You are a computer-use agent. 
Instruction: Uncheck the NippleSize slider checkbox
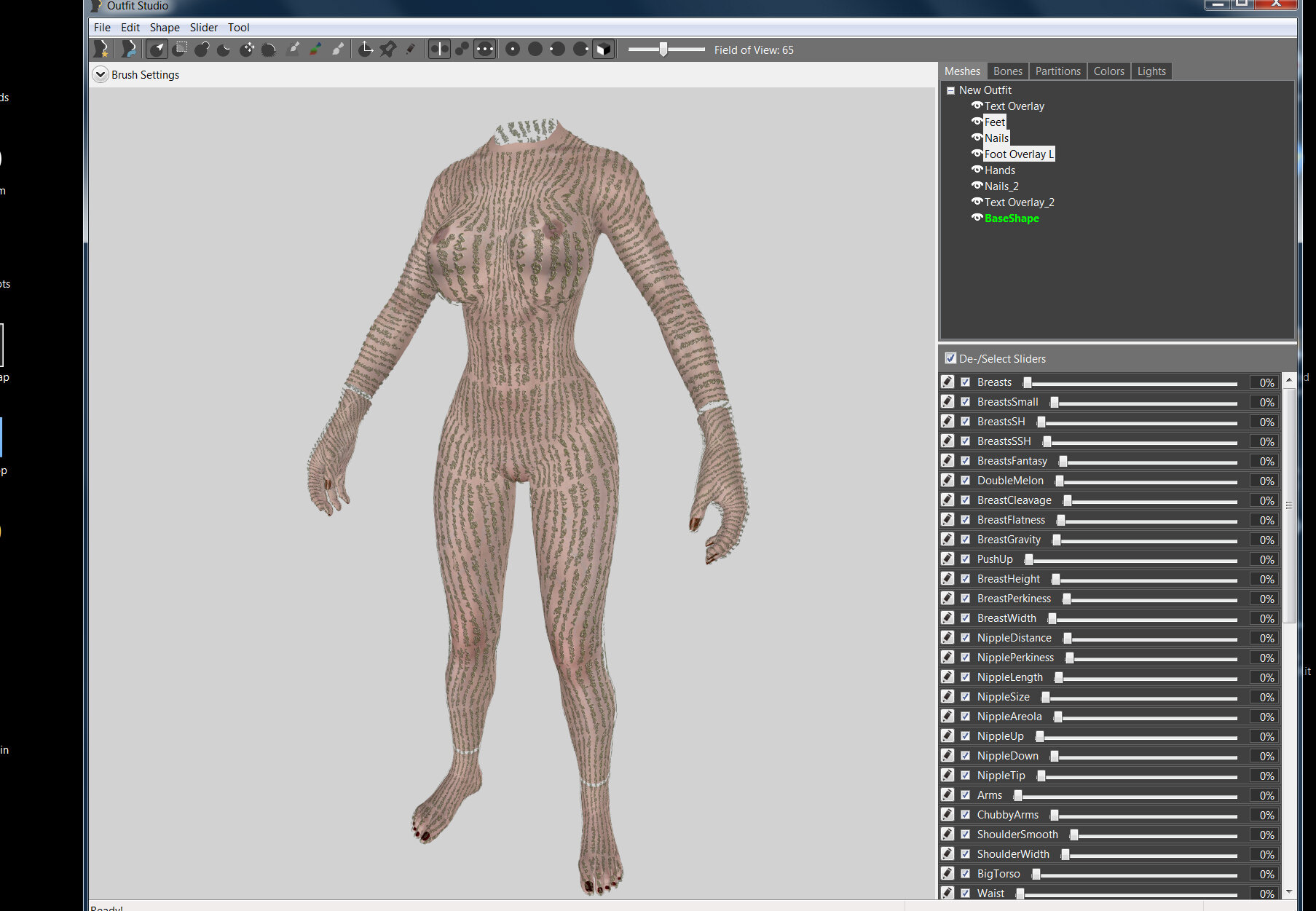[966, 696]
